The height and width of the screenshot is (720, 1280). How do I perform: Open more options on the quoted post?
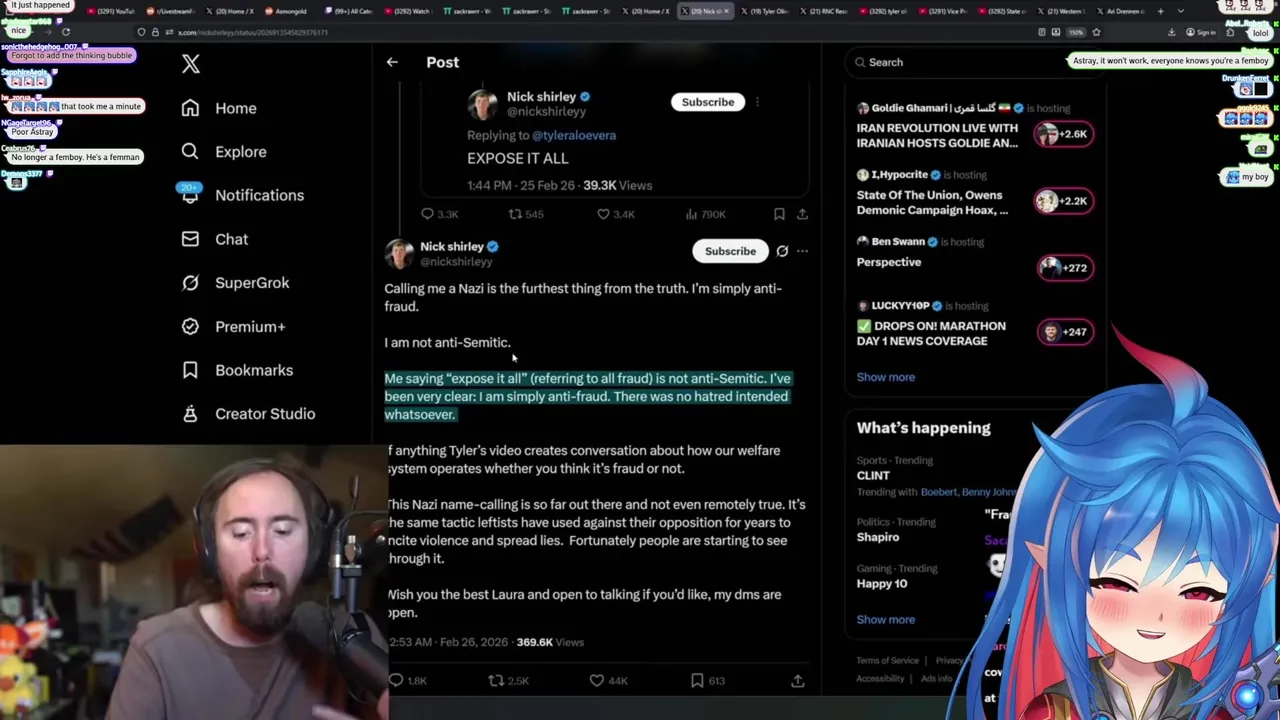pyautogui.click(x=758, y=102)
